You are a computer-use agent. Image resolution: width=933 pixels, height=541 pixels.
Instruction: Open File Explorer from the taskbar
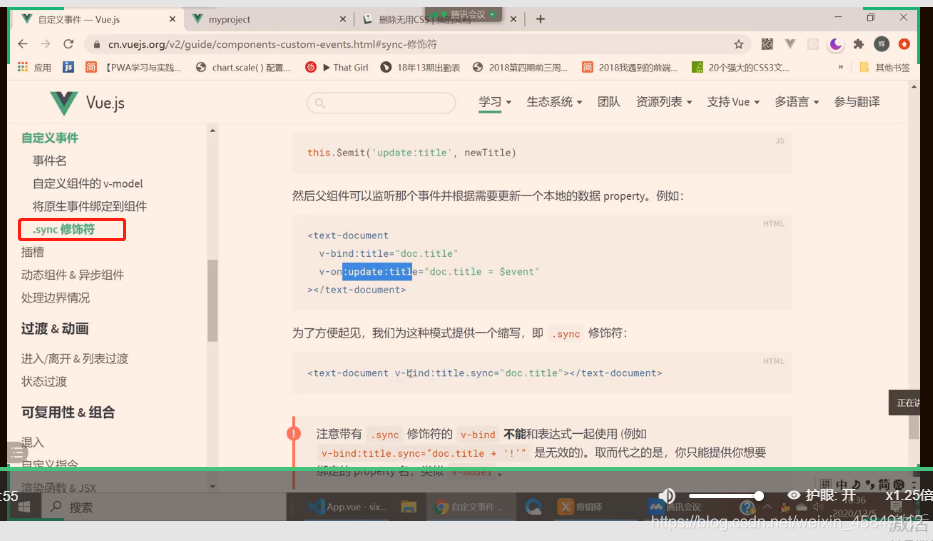tap(408, 507)
